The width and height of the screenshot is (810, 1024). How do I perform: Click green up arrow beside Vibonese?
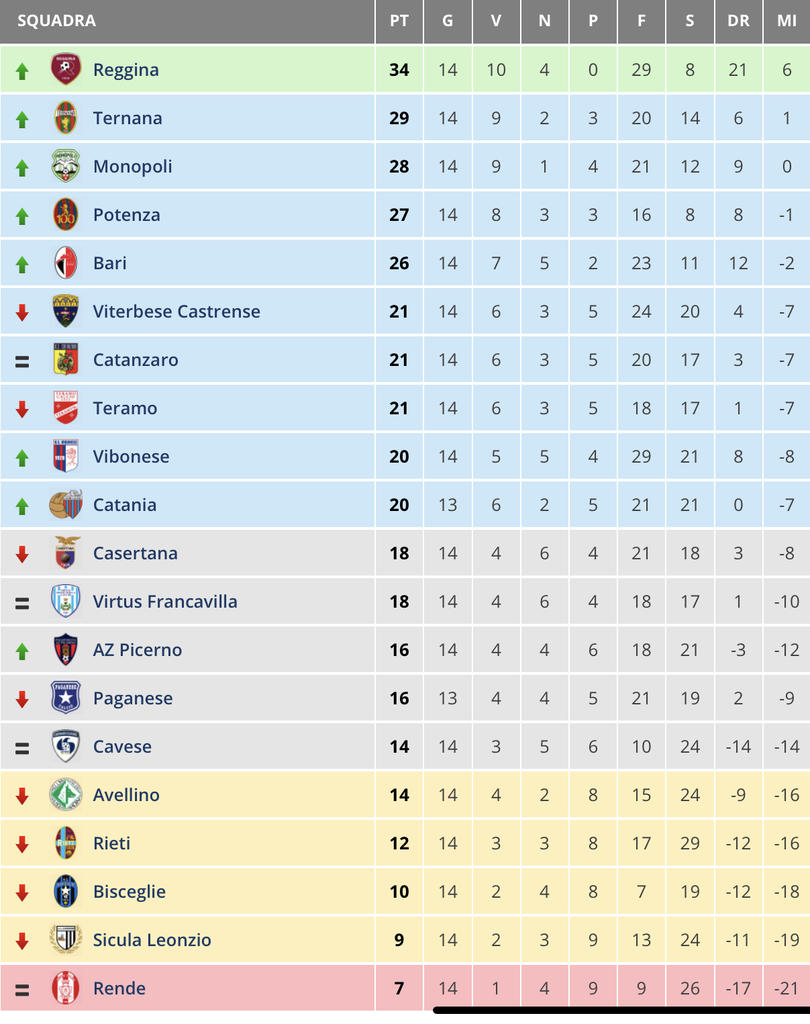coord(22,457)
